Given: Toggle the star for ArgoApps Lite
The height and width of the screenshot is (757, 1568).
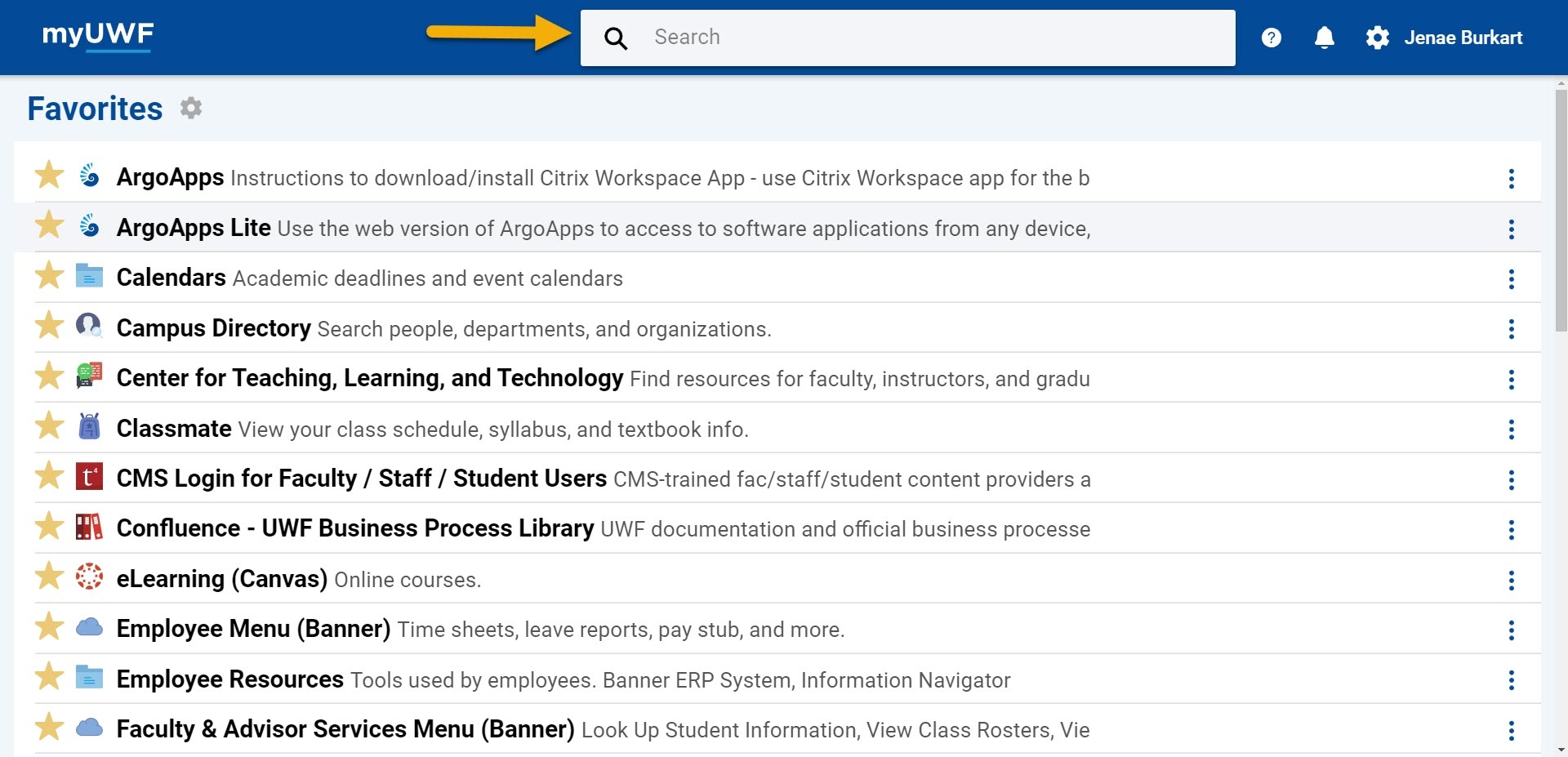Looking at the screenshot, I should coord(49,225).
